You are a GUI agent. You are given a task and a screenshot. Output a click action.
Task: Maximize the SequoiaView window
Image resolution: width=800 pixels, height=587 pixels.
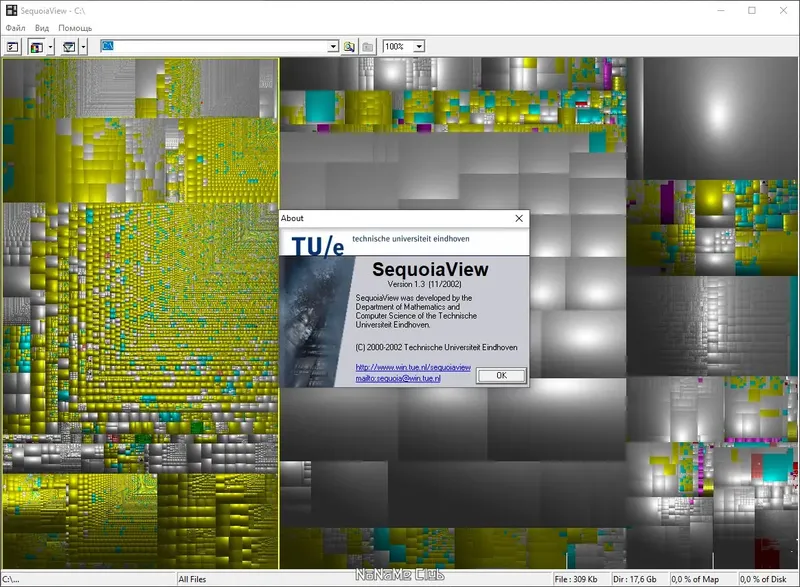tap(752, 10)
